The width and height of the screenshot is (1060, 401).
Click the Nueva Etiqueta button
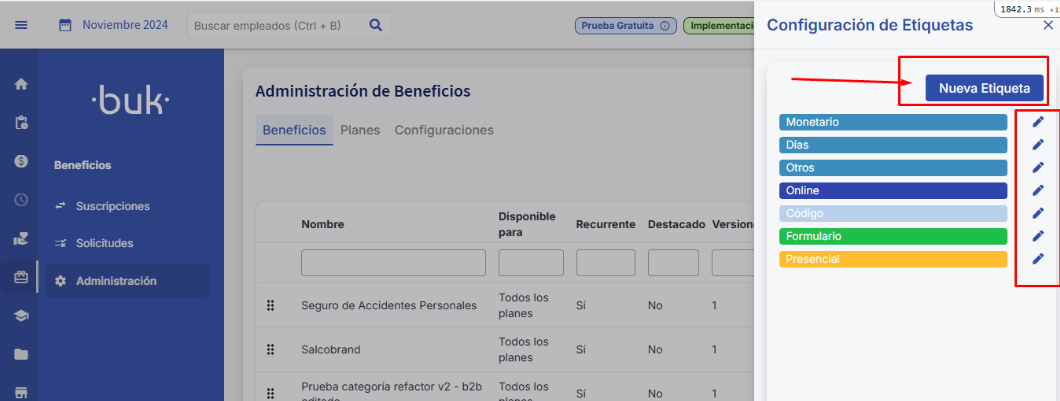tap(984, 89)
